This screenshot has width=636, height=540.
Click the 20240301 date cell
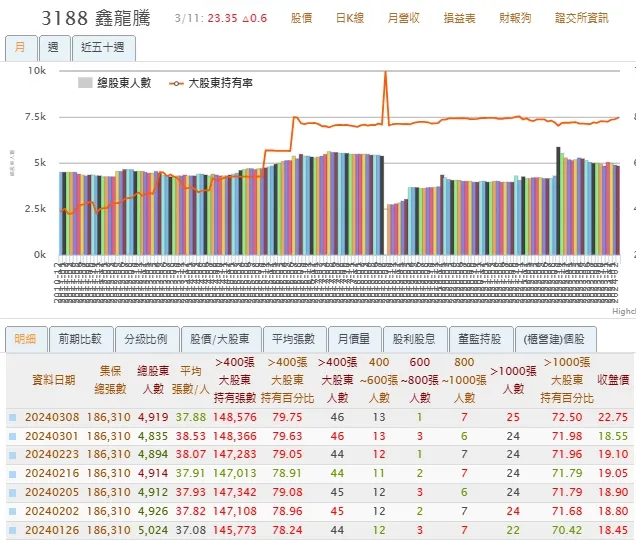pyautogui.click(x=52, y=436)
